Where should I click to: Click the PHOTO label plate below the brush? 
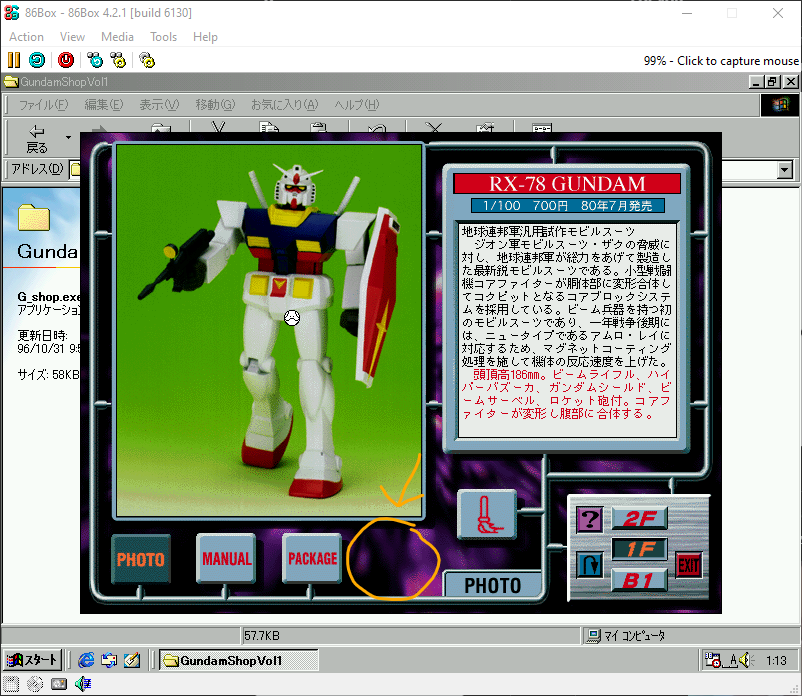point(493,585)
